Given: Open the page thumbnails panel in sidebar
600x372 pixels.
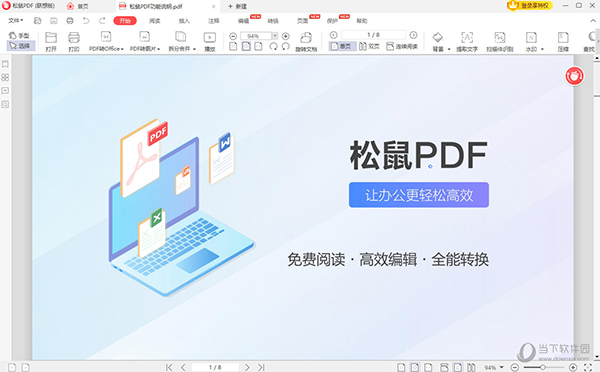Looking at the screenshot, I should click(x=5, y=77).
